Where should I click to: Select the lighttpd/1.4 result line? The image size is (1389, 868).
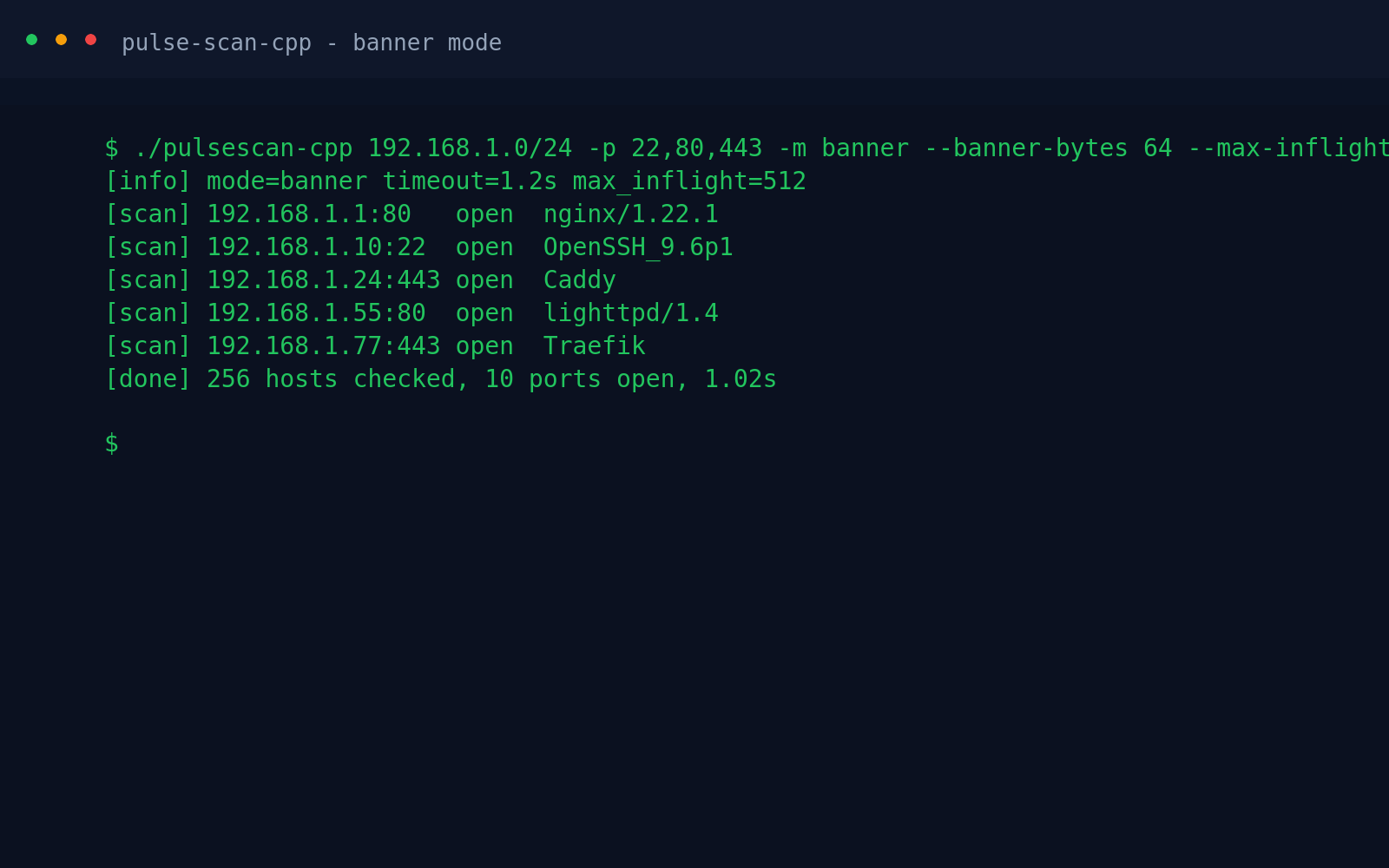630,312
